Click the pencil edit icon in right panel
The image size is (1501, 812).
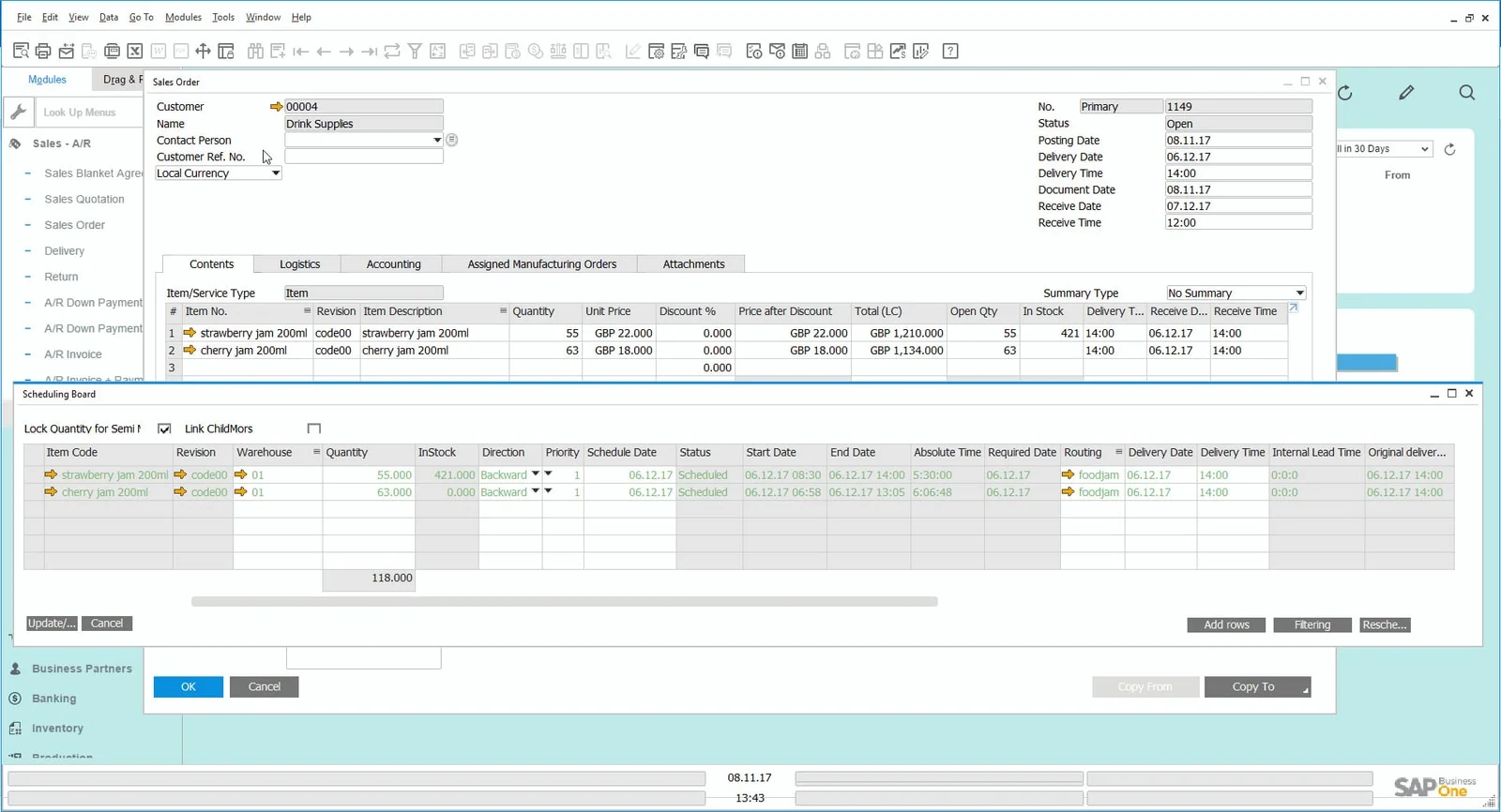(1406, 93)
